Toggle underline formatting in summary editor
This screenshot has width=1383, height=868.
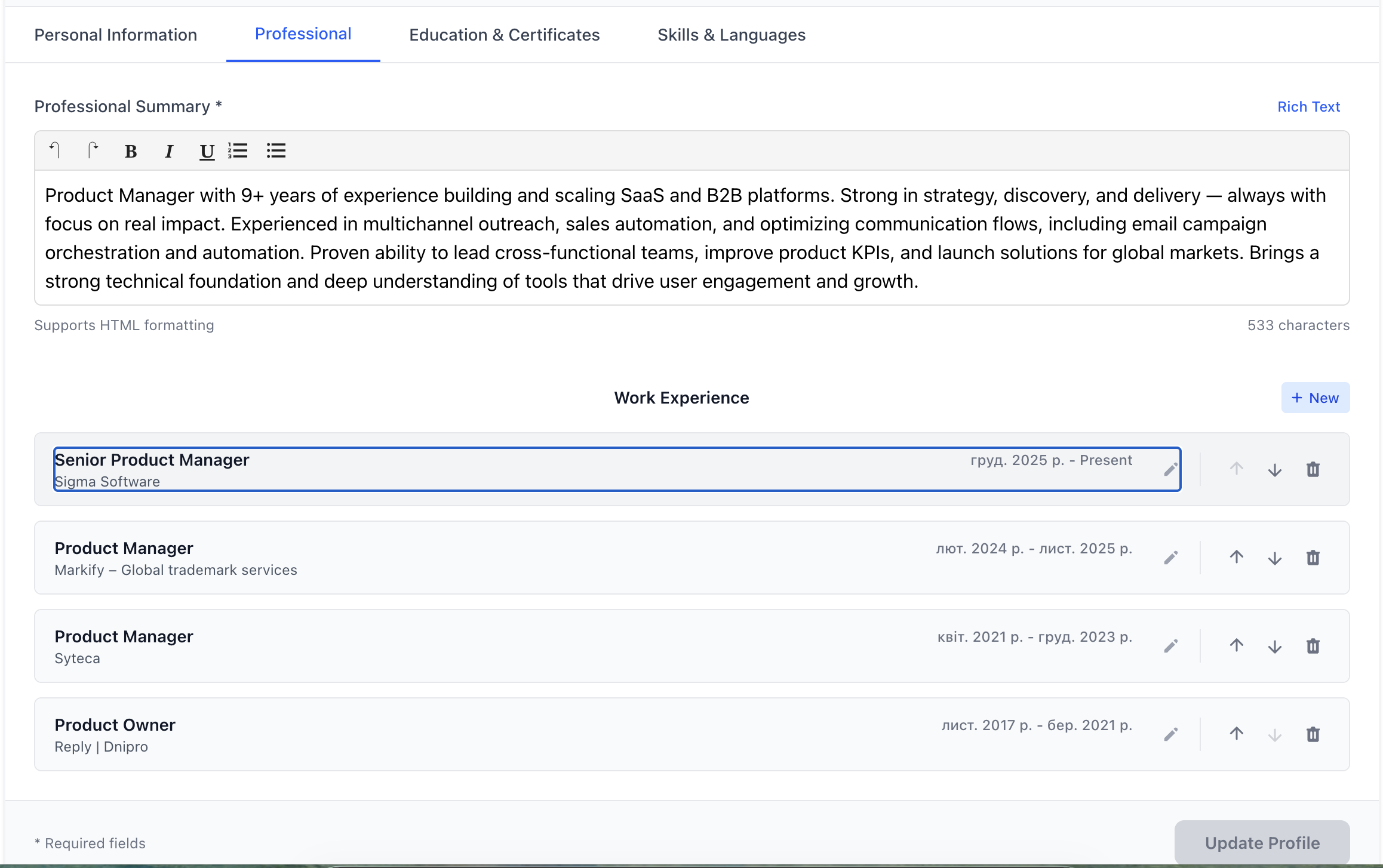click(207, 152)
